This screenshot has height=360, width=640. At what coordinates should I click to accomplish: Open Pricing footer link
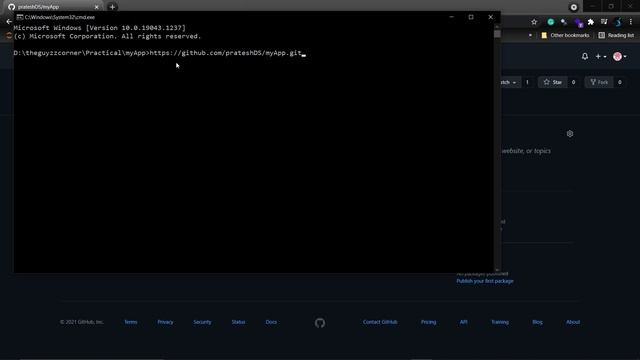tap(429, 322)
